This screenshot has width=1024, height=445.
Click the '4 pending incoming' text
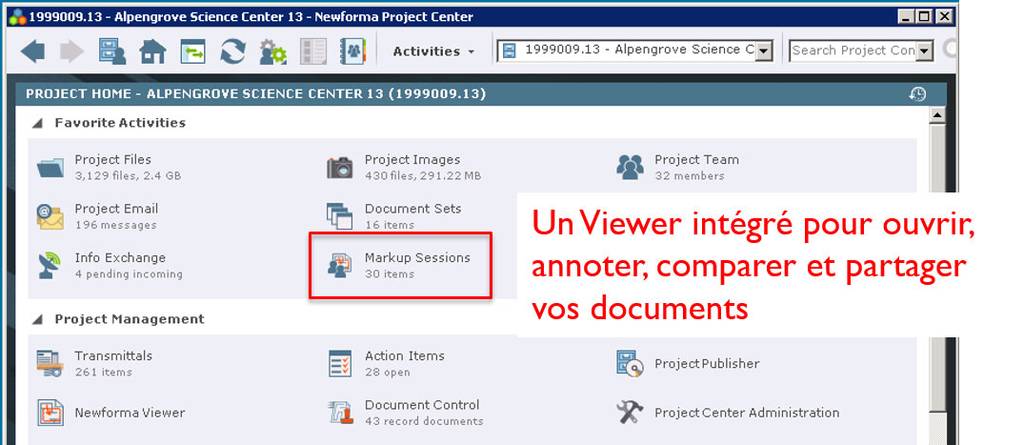(129, 274)
